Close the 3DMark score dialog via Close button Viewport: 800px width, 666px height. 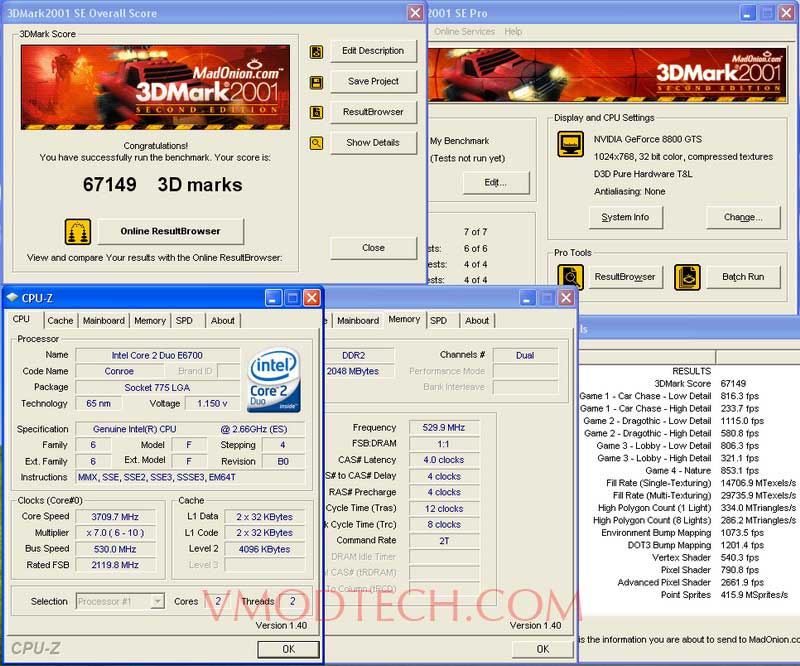[x=373, y=248]
